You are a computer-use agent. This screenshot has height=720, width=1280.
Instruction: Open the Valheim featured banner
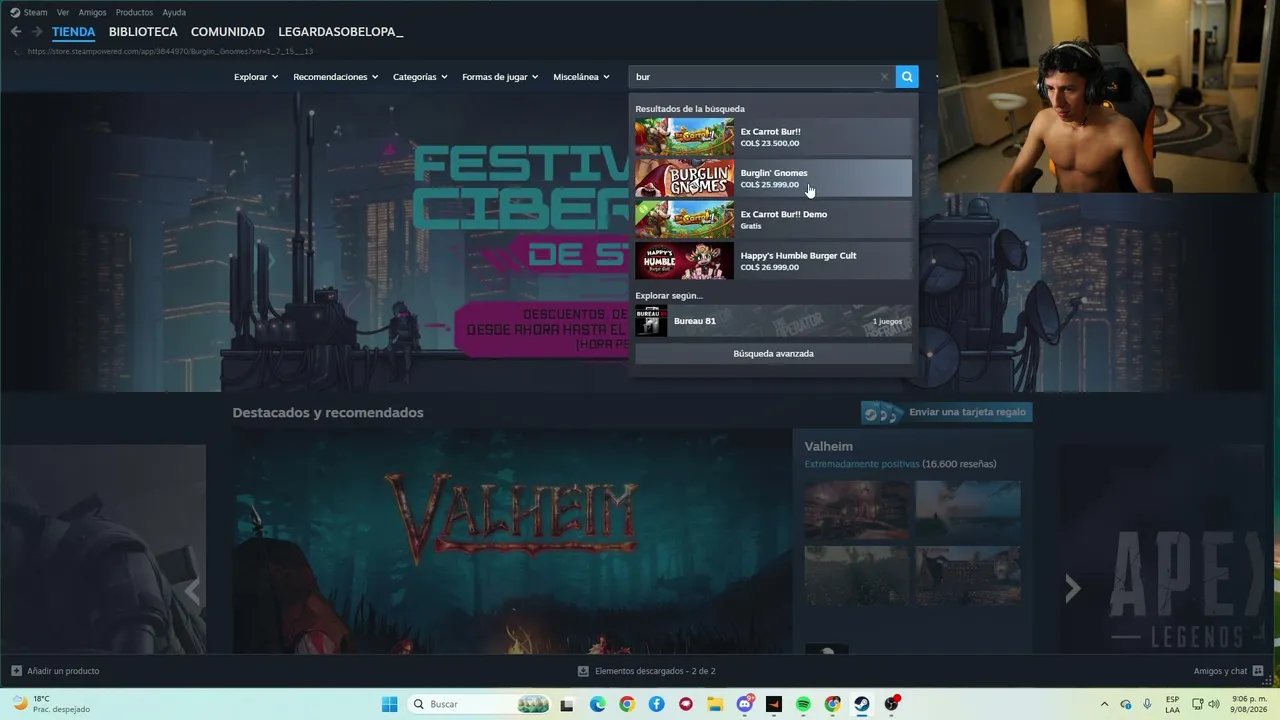point(512,542)
